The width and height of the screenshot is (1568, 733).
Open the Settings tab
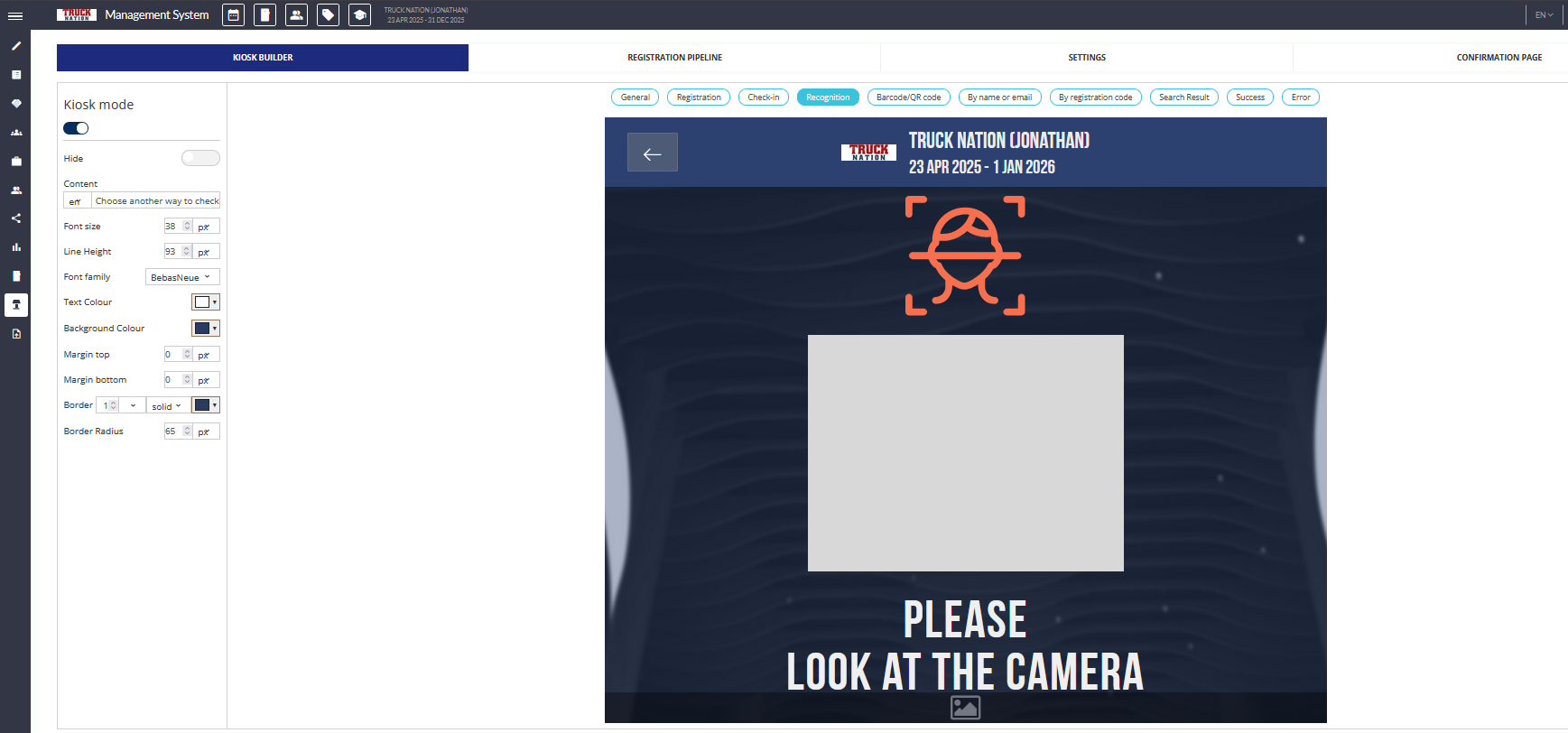click(x=1086, y=58)
